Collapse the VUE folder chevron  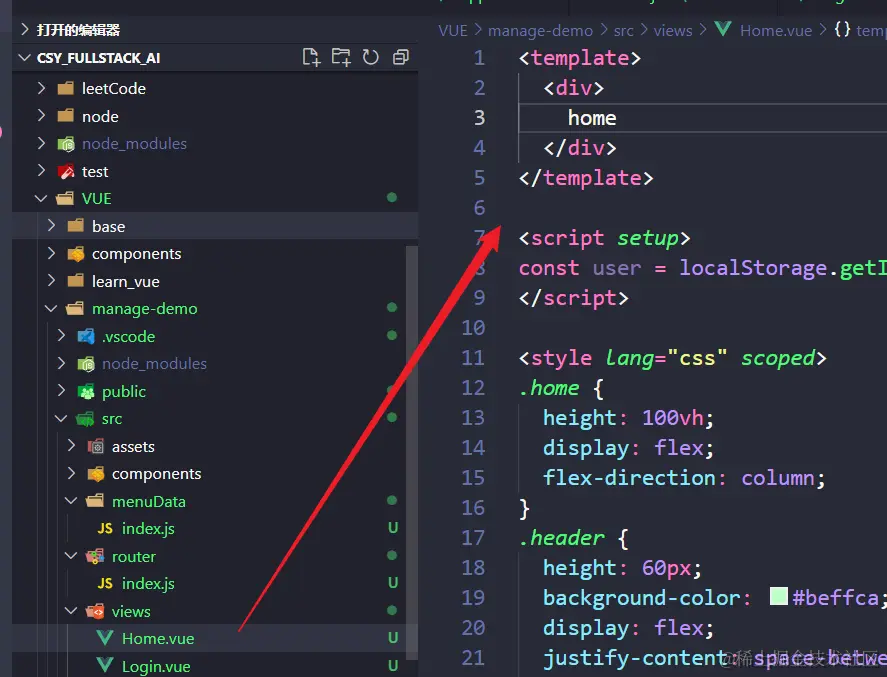(41, 199)
